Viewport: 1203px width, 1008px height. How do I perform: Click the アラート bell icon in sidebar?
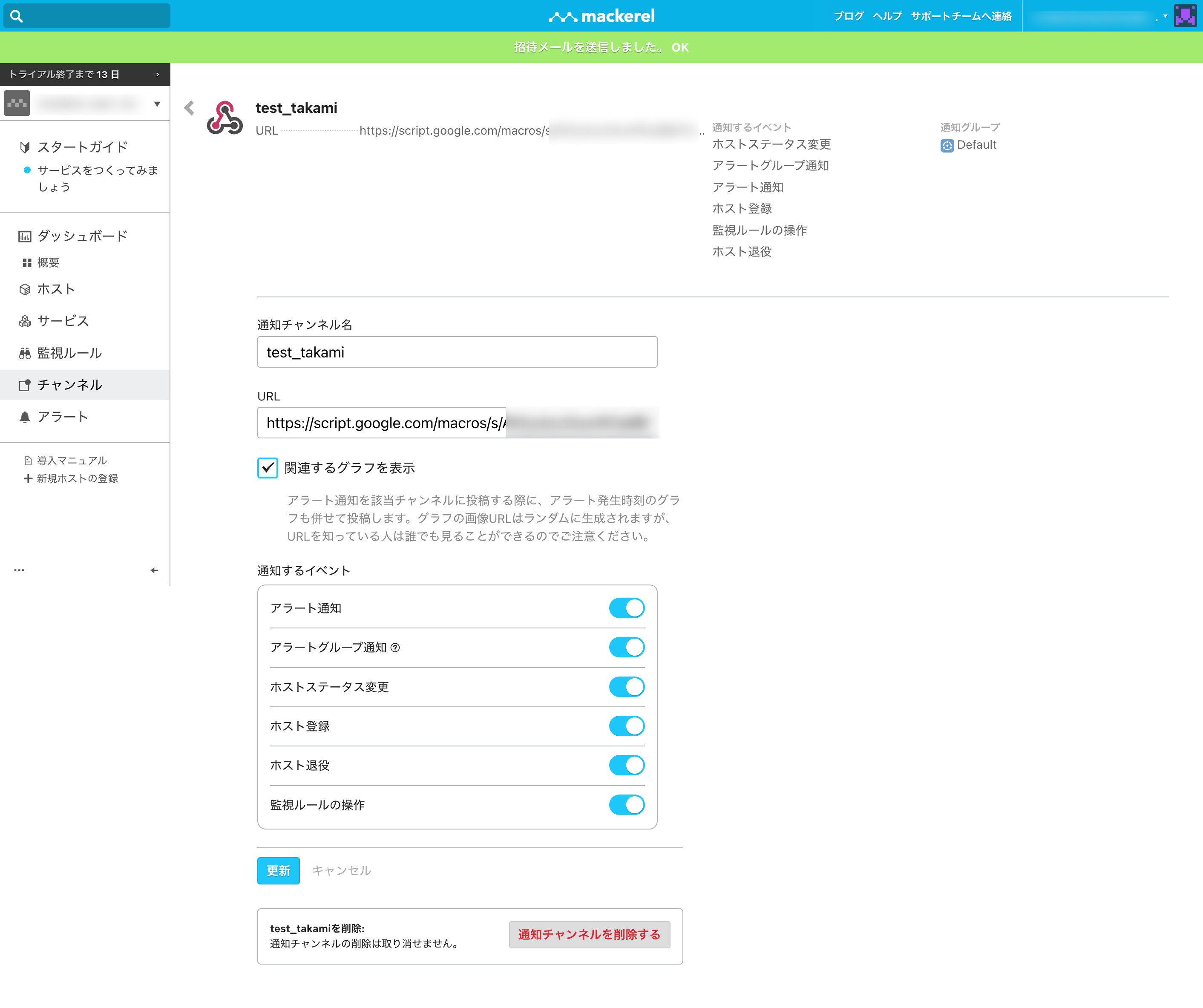pos(25,417)
